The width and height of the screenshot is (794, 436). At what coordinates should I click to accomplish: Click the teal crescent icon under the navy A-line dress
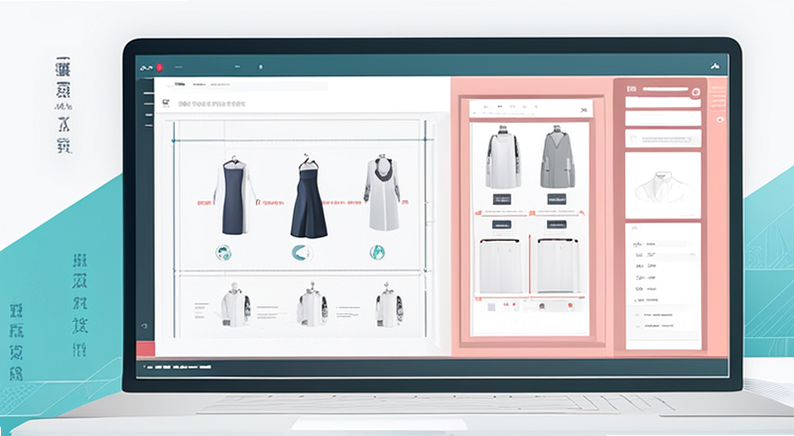301,253
